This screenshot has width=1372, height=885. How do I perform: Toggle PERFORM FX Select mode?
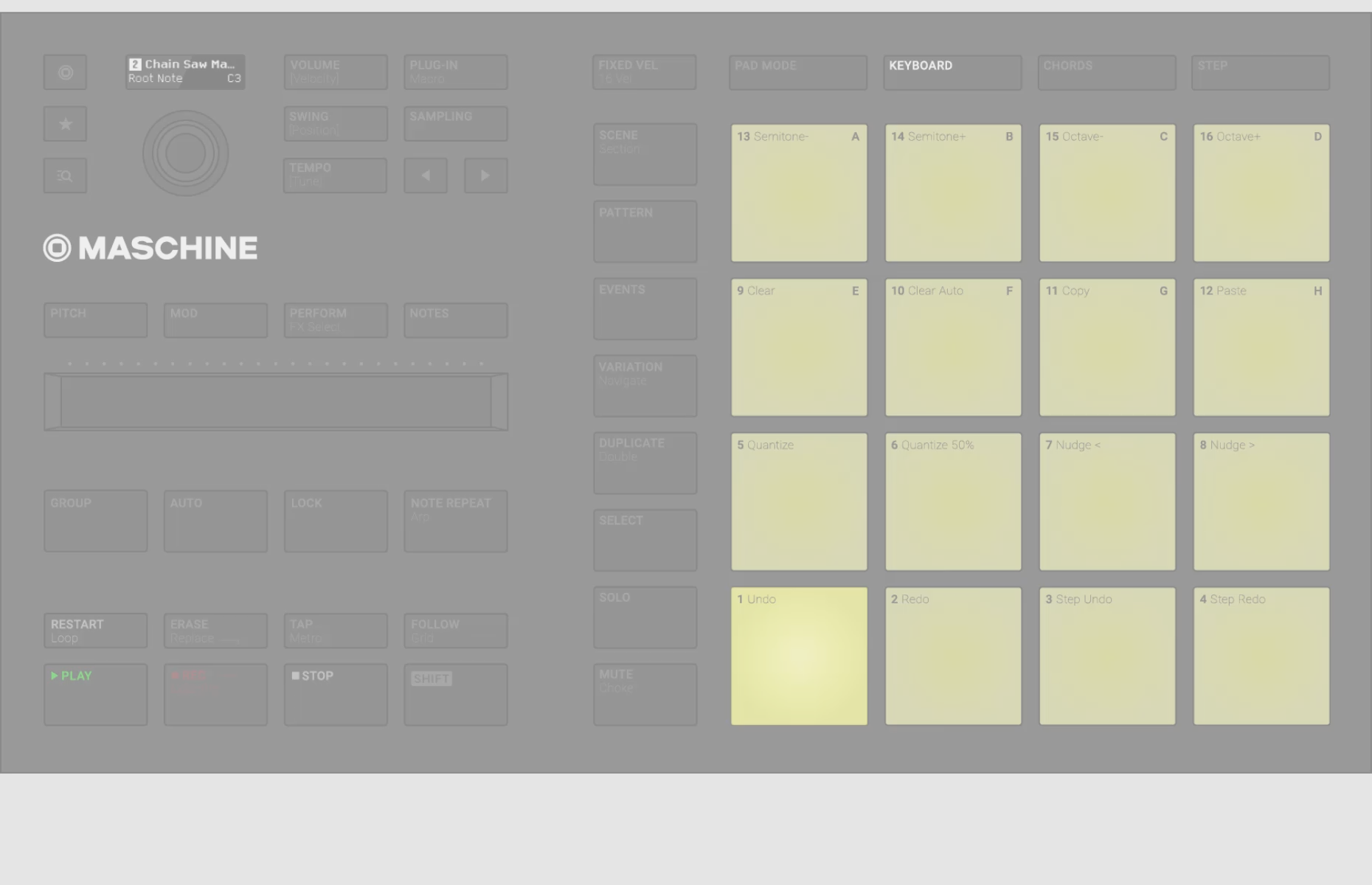[x=336, y=320]
